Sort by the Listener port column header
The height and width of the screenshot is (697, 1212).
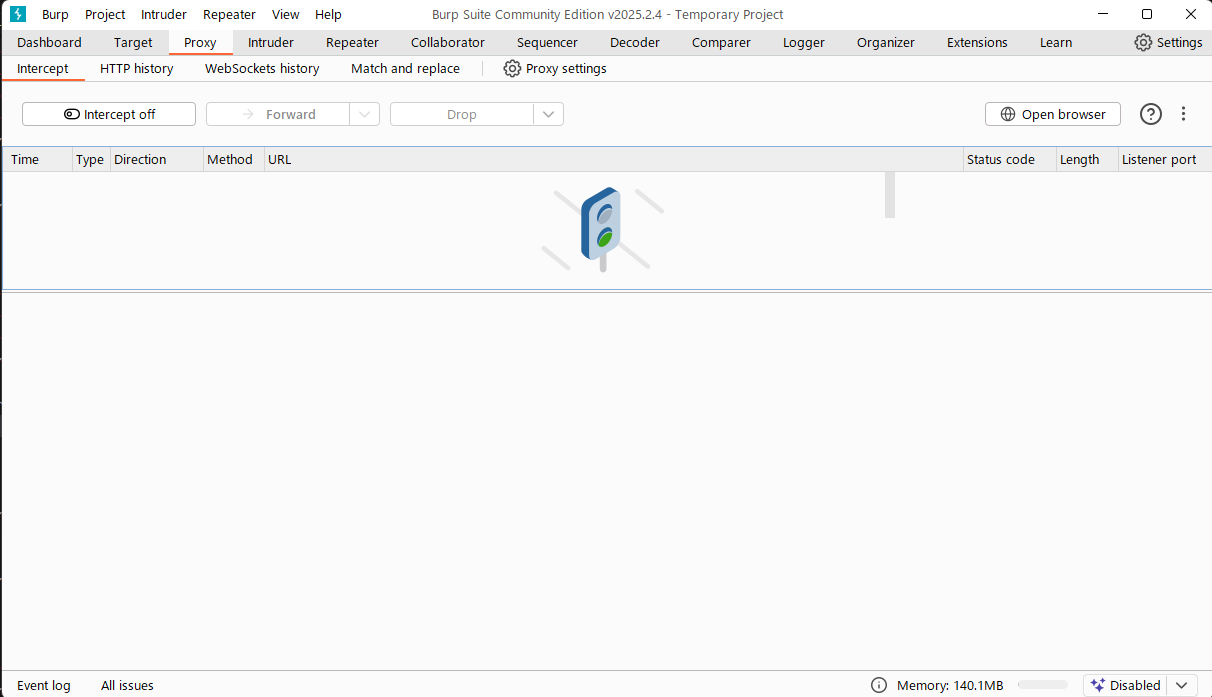(x=1164, y=159)
